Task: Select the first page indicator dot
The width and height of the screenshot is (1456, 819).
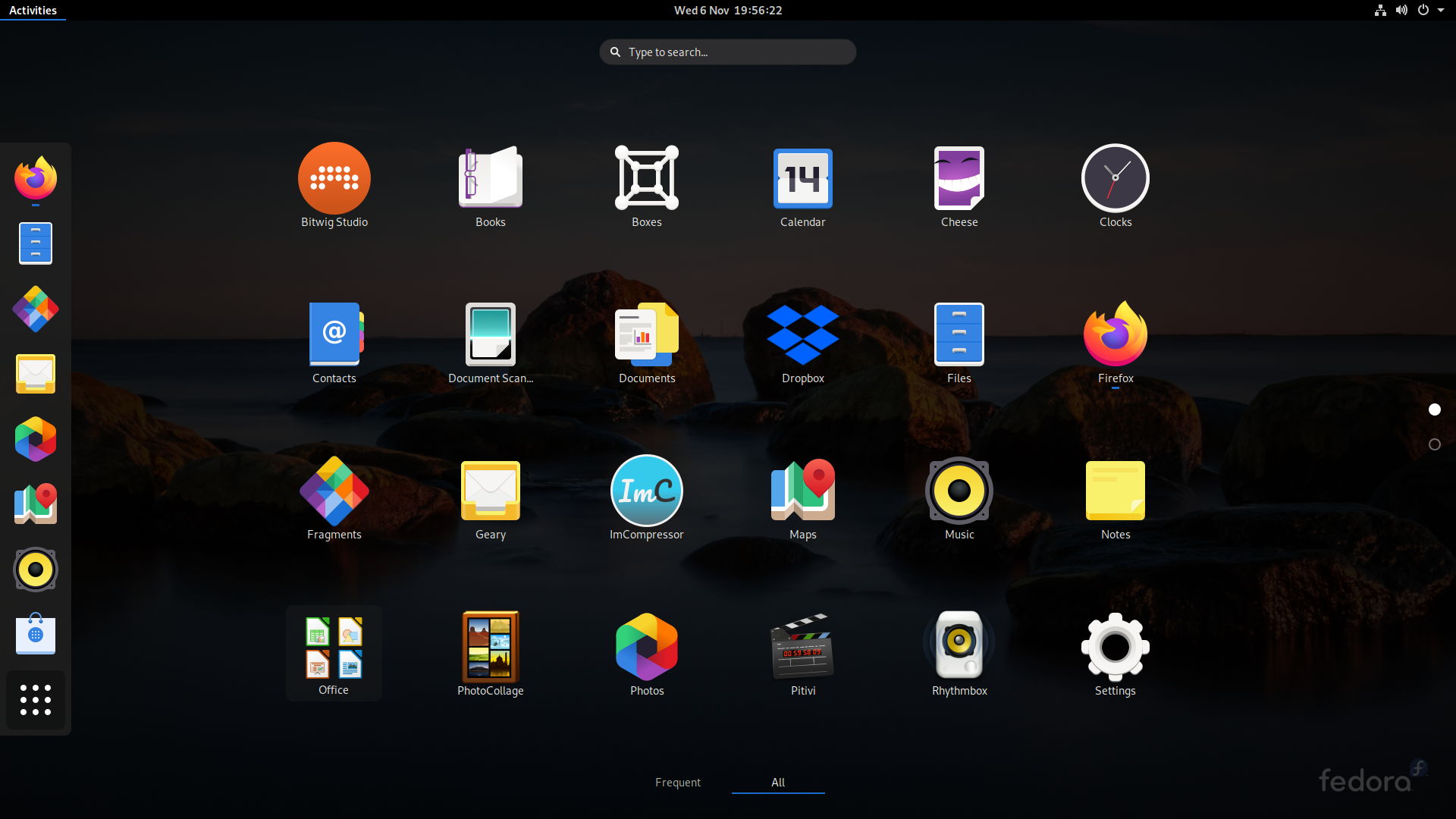Action: [1434, 409]
